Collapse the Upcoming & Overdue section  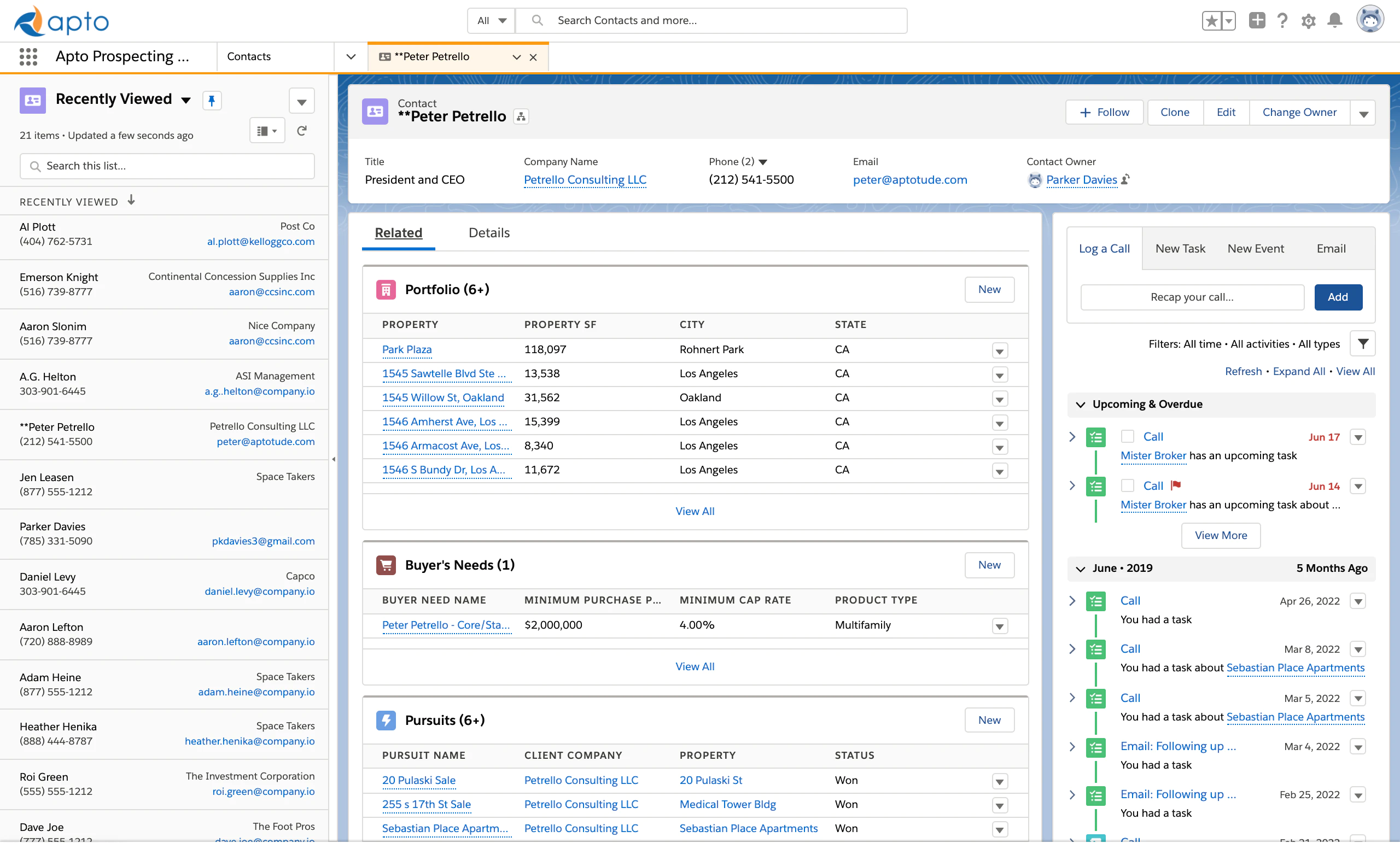[1080, 405]
